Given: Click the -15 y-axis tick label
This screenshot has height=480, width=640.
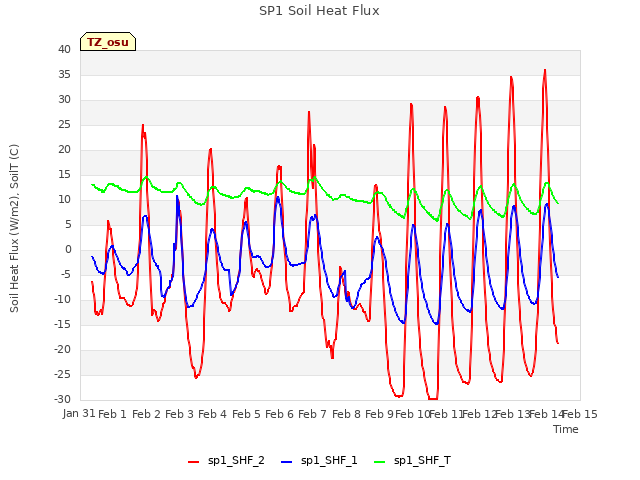Looking at the screenshot, I should tap(62, 324).
